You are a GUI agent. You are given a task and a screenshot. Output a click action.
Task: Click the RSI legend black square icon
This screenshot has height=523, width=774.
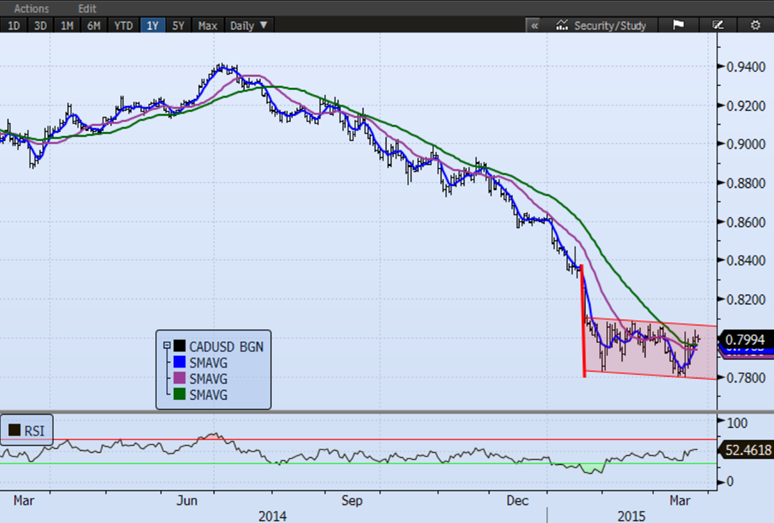tap(14, 430)
